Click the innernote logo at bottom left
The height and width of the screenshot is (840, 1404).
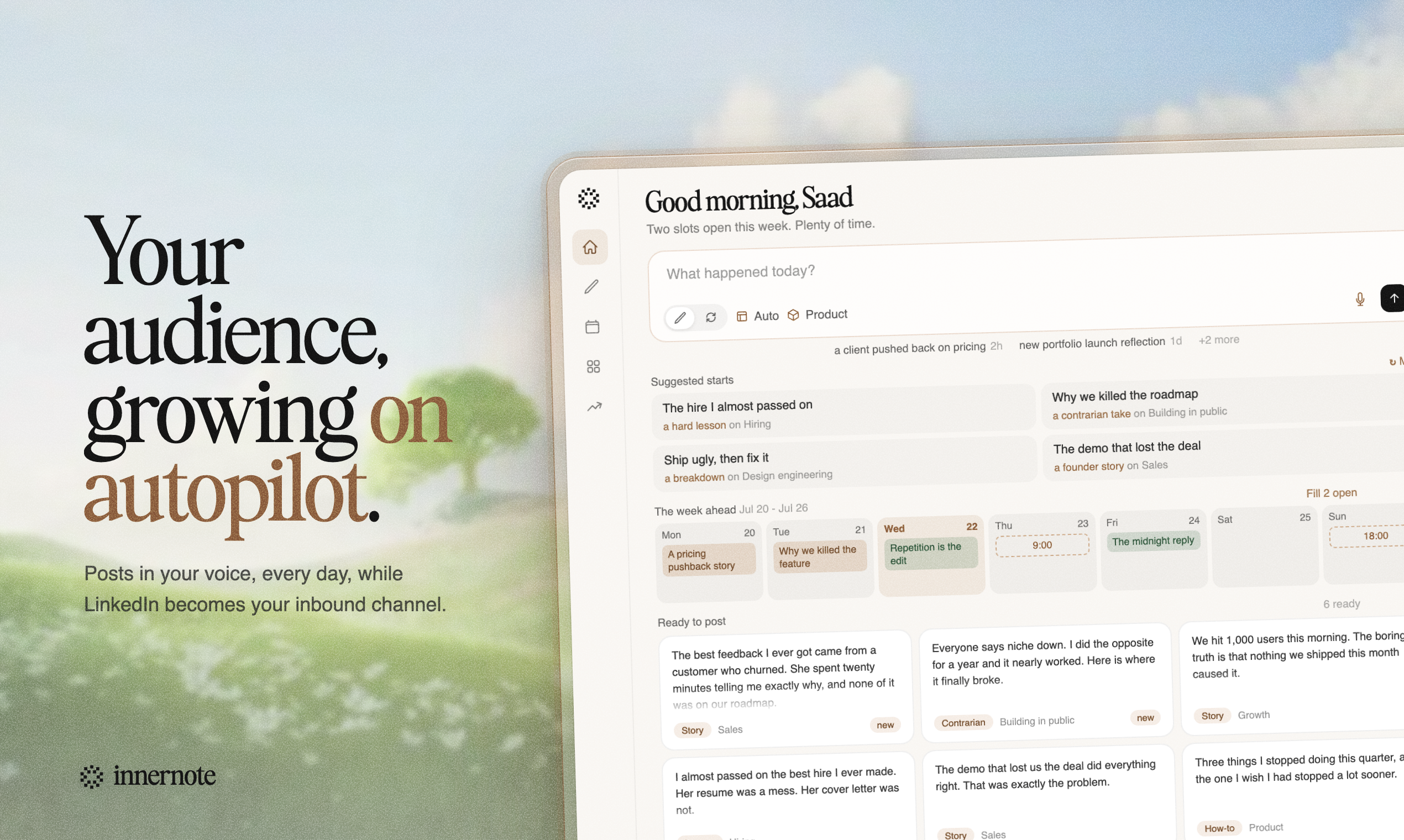pos(148,776)
